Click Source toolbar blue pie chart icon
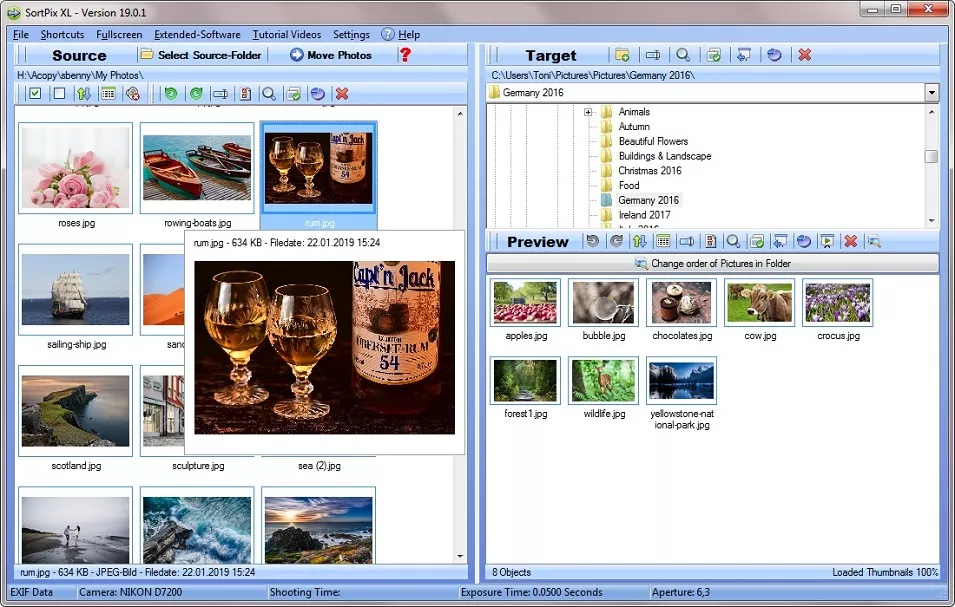Screen dimensions: 955x607 coord(318,94)
